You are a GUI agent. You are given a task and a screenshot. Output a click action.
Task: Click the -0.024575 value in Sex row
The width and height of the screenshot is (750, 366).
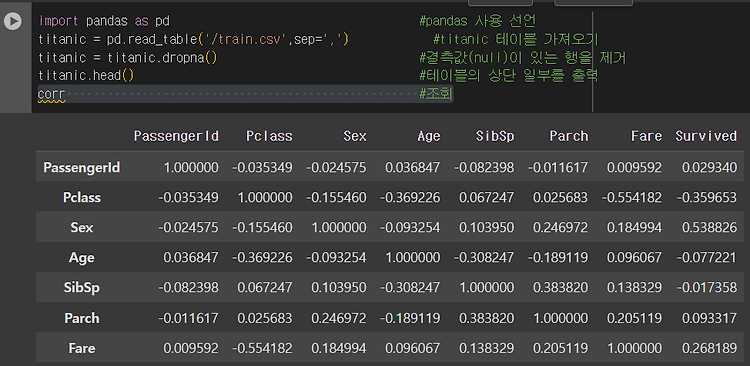pos(188,227)
